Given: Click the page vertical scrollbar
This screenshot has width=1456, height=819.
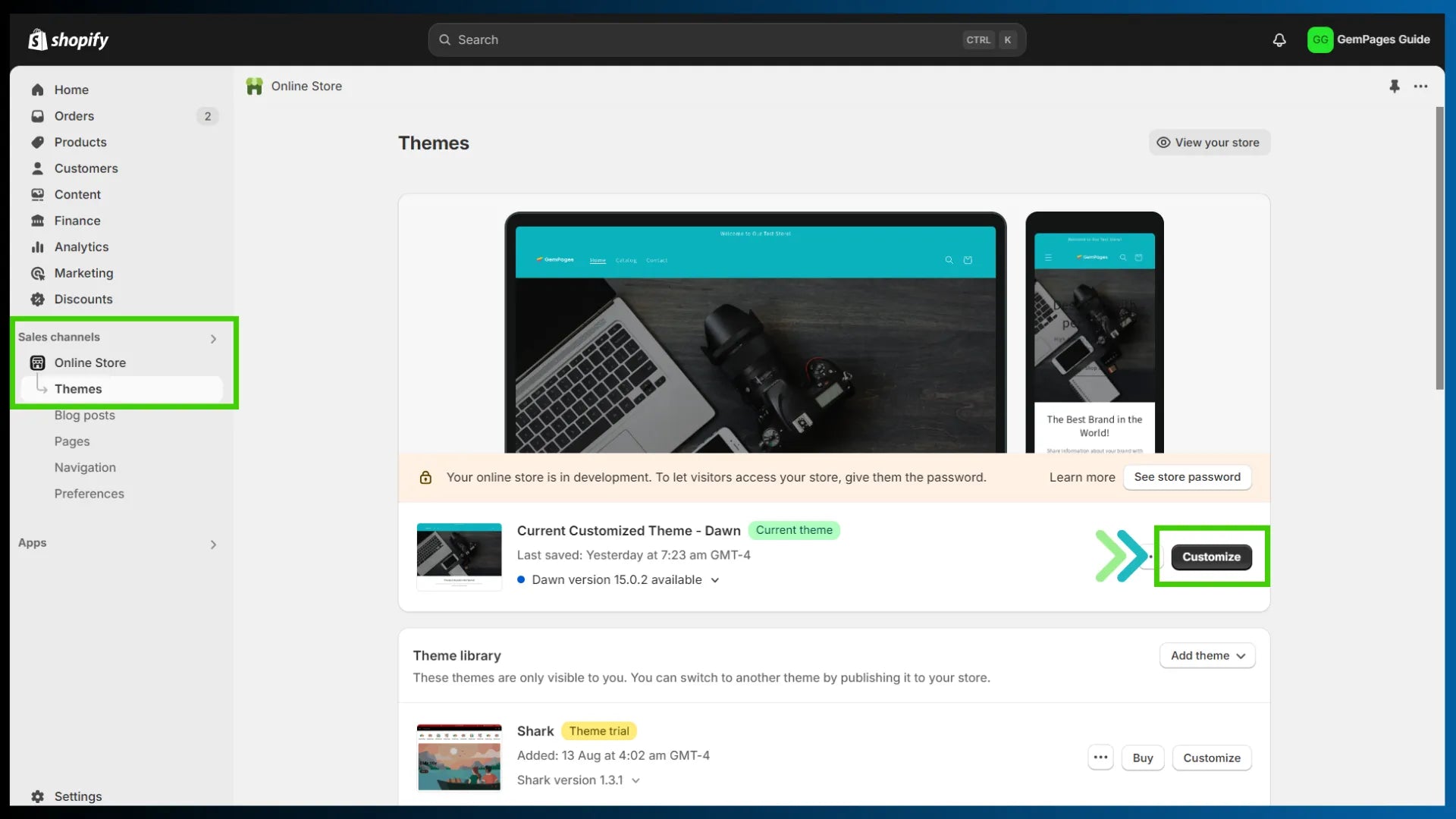Looking at the screenshot, I should pos(1439,249).
